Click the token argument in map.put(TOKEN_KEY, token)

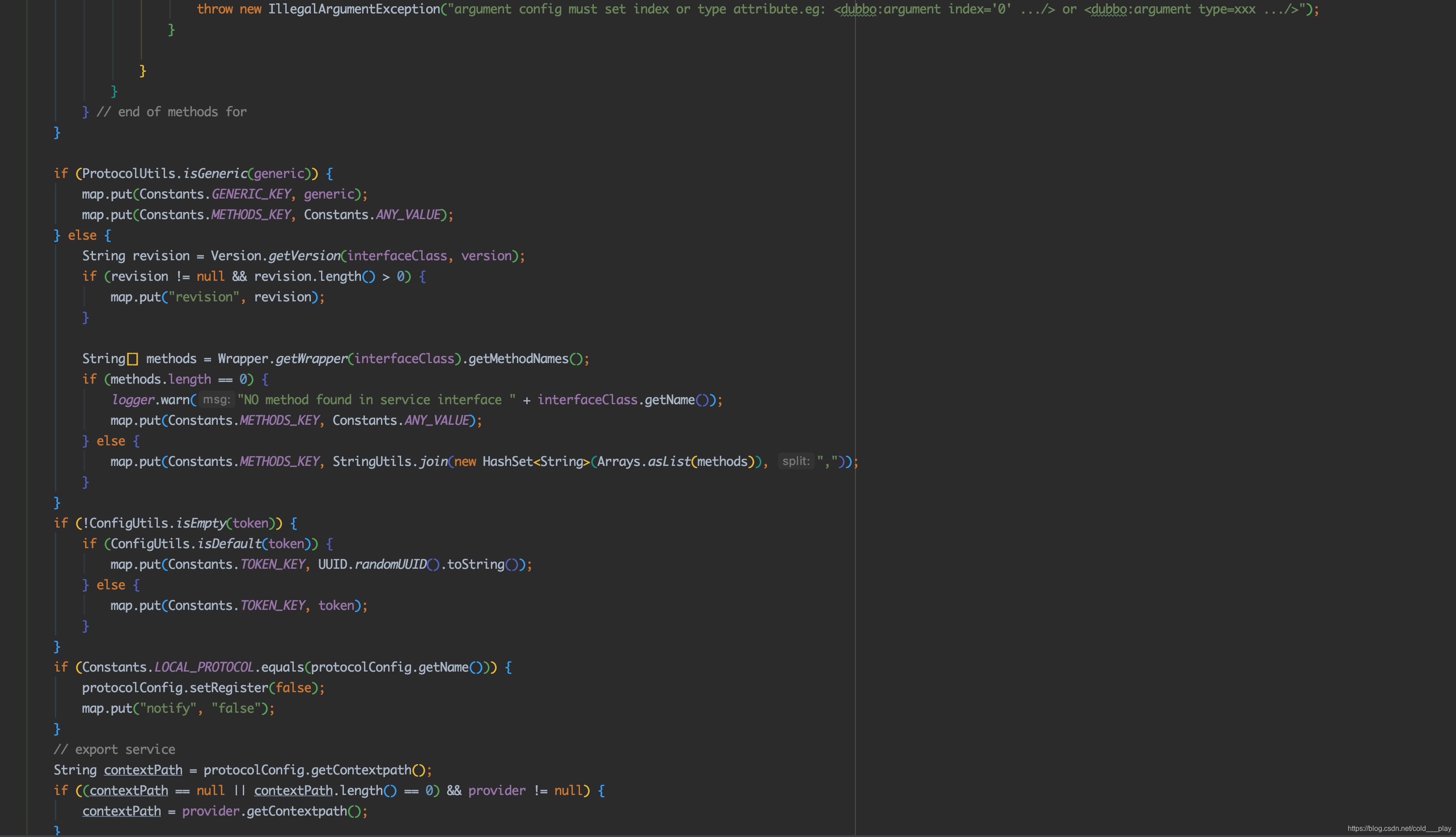(x=336, y=605)
